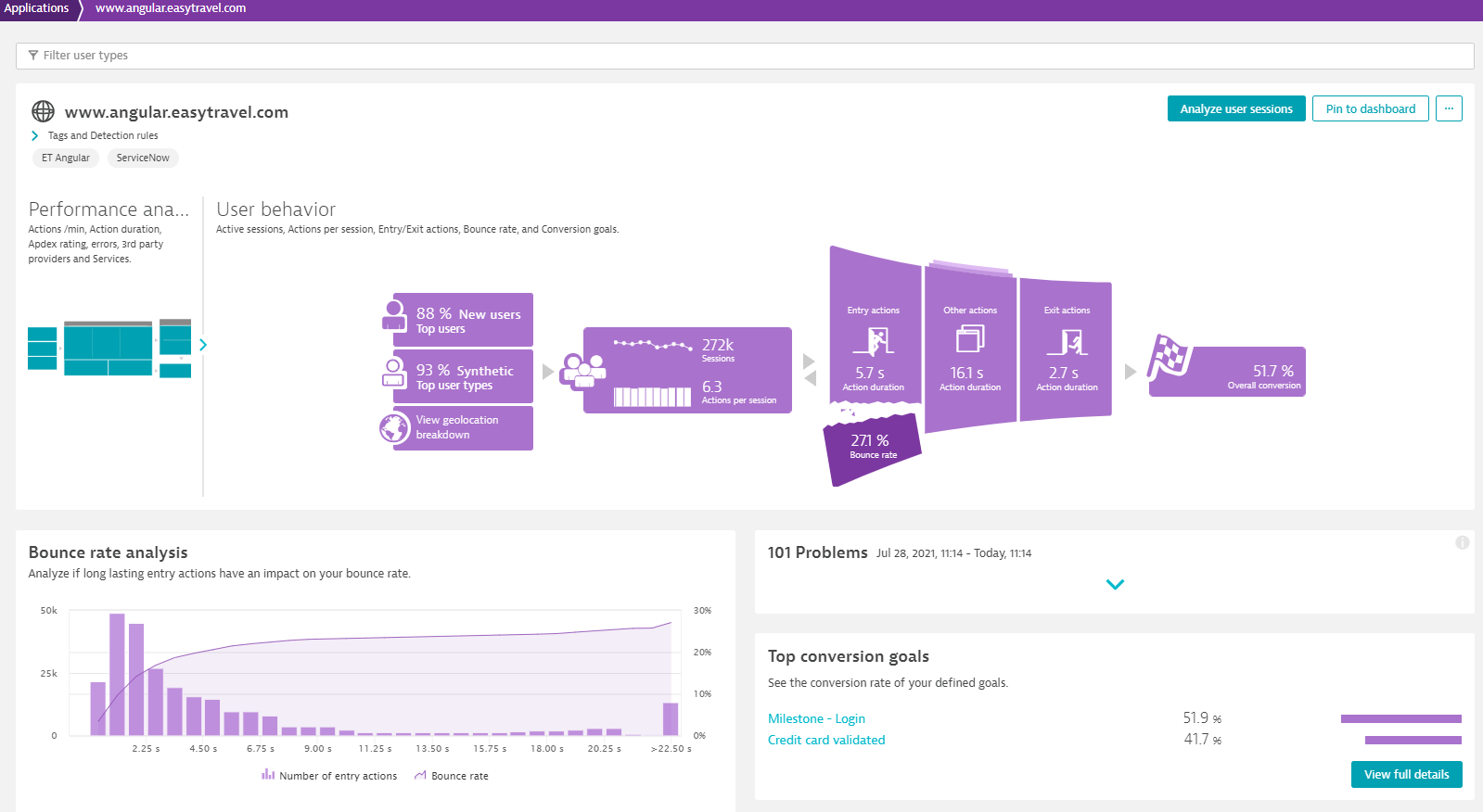The image size is (1483, 812).
Task: Click the Filter user types field
Action: 745,56
